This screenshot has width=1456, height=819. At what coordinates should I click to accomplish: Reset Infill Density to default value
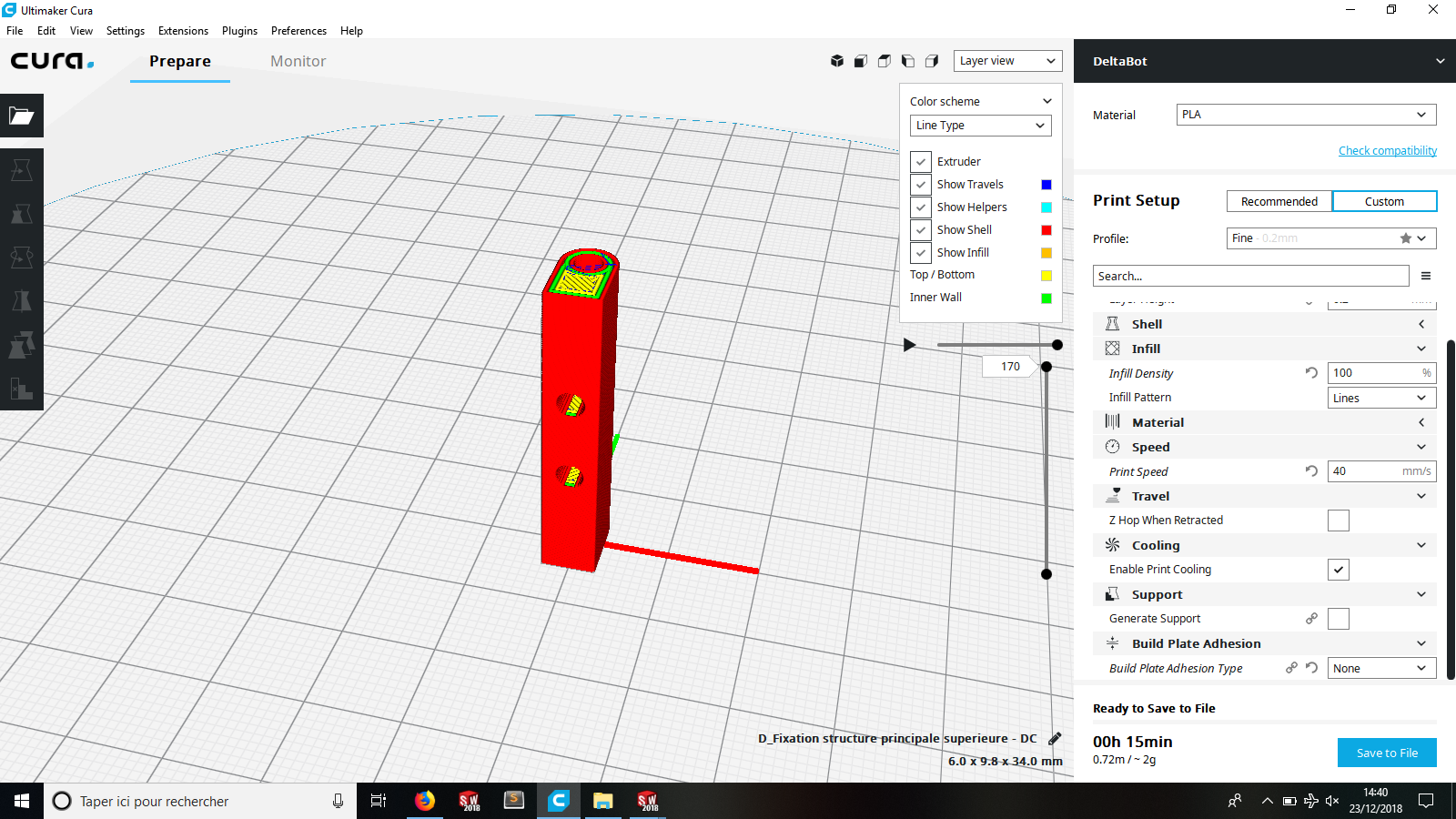(1311, 373)
